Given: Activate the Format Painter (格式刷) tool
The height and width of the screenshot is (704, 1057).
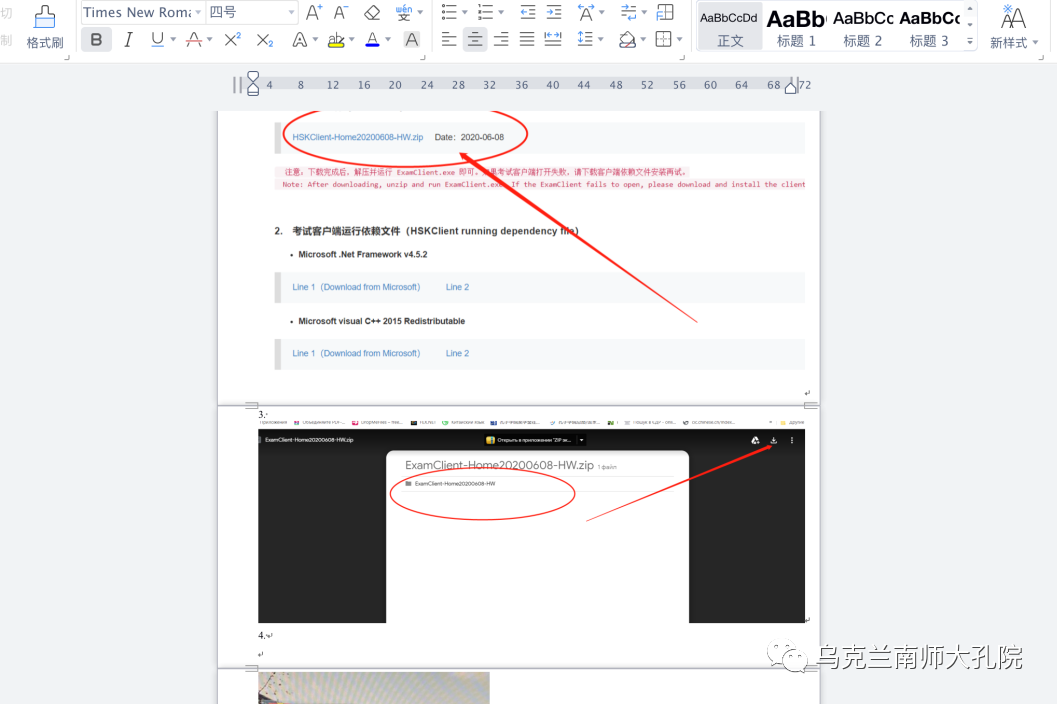Looking at the screenshot, I should [x=44, y=27].
